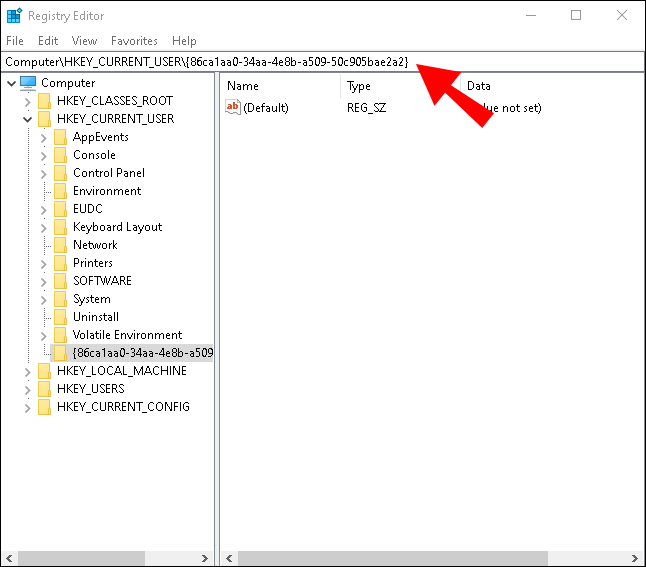The image size is (646, 567).
Task: Click the Computer monitor icon
Action: coord(28,83)
